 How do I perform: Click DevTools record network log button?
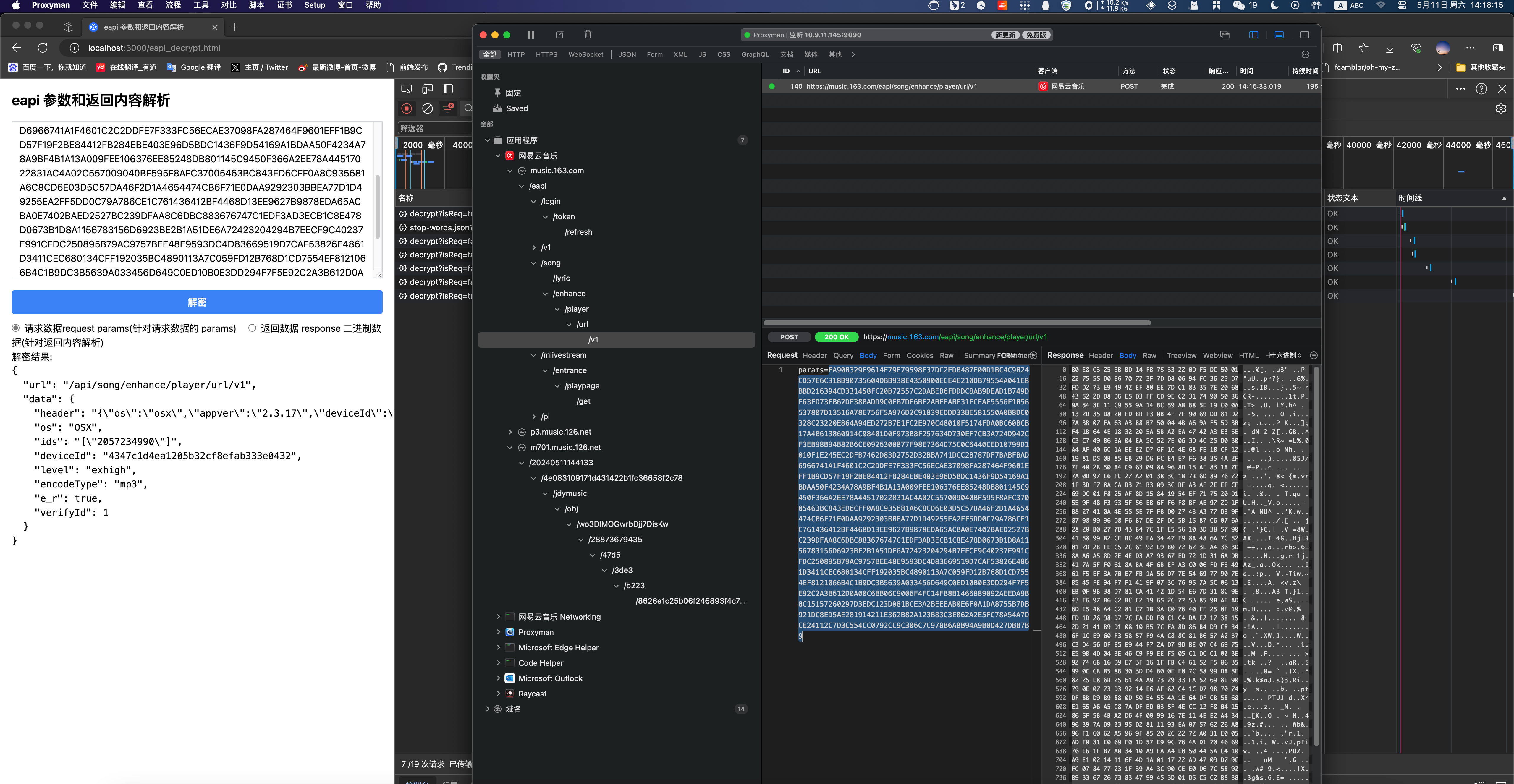(x=406, y=108)
